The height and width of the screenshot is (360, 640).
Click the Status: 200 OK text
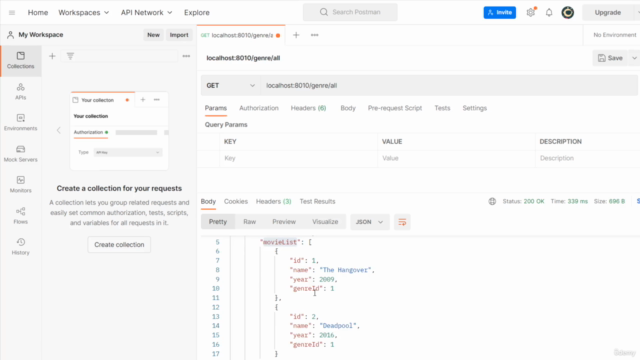coord(523,201)
